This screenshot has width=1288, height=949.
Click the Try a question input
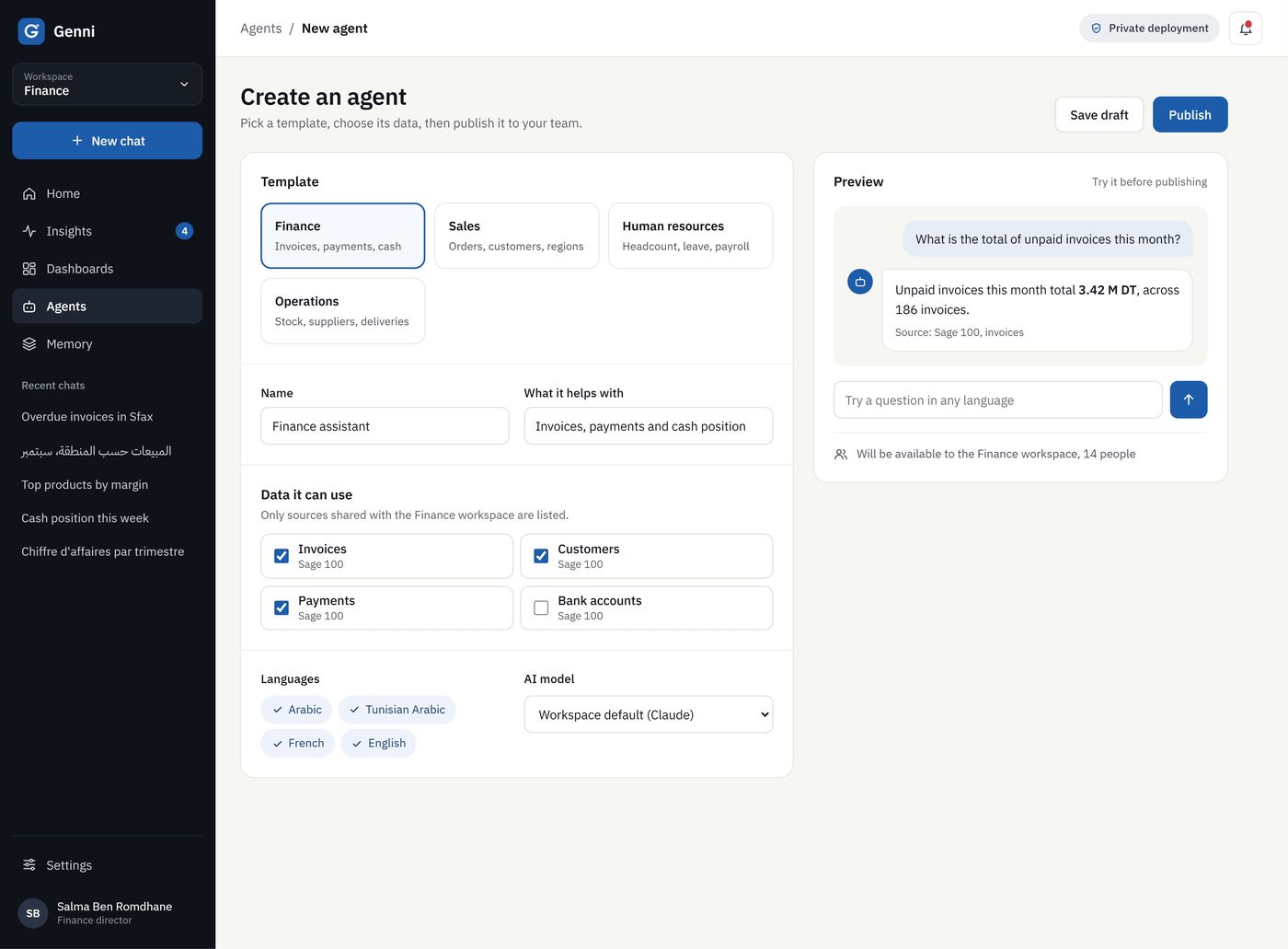tap(997, 399)
